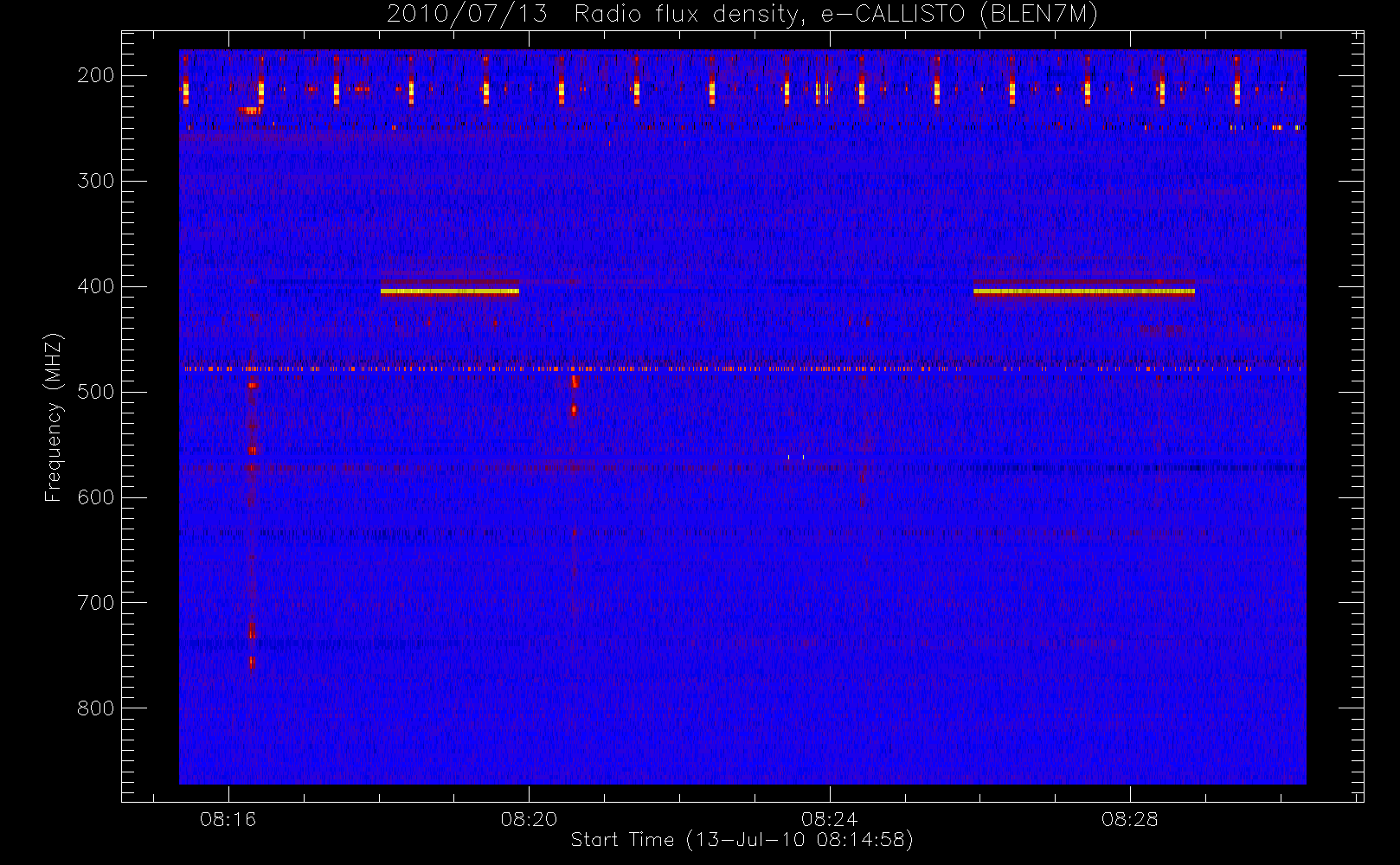Click the plot title 'Radio flux density, e-CALLISTO (BLEN7M)'

point(836,15)
